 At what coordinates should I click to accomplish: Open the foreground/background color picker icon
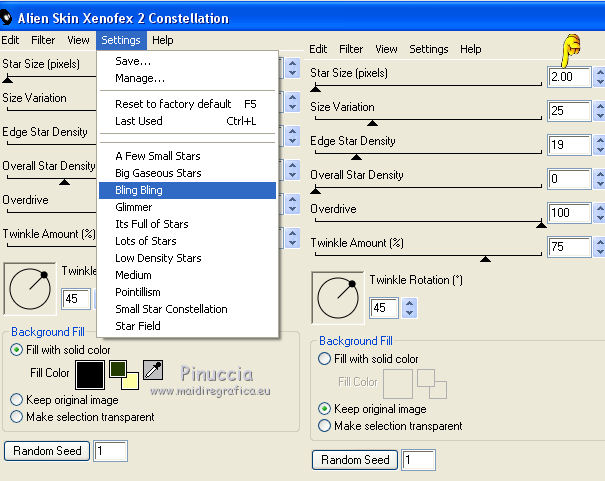124,375
